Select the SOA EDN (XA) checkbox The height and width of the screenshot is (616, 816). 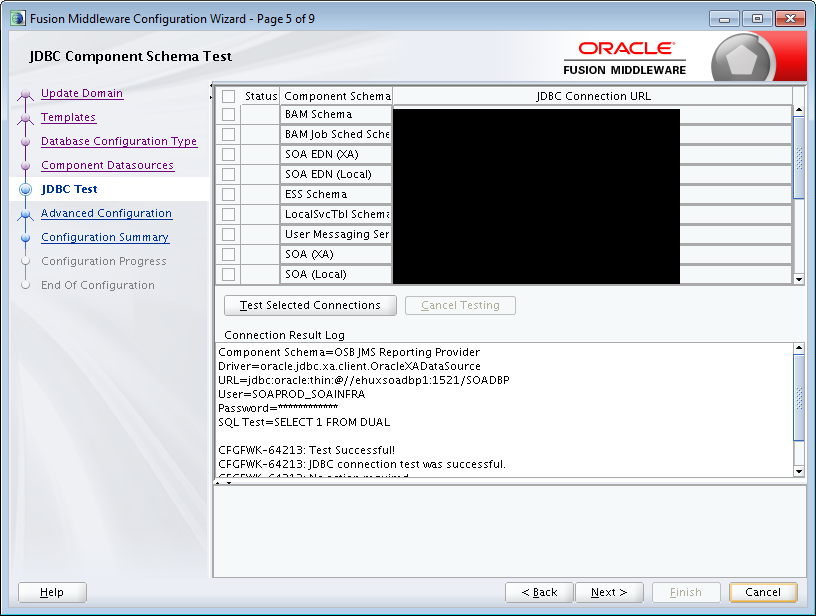(227, 154)
